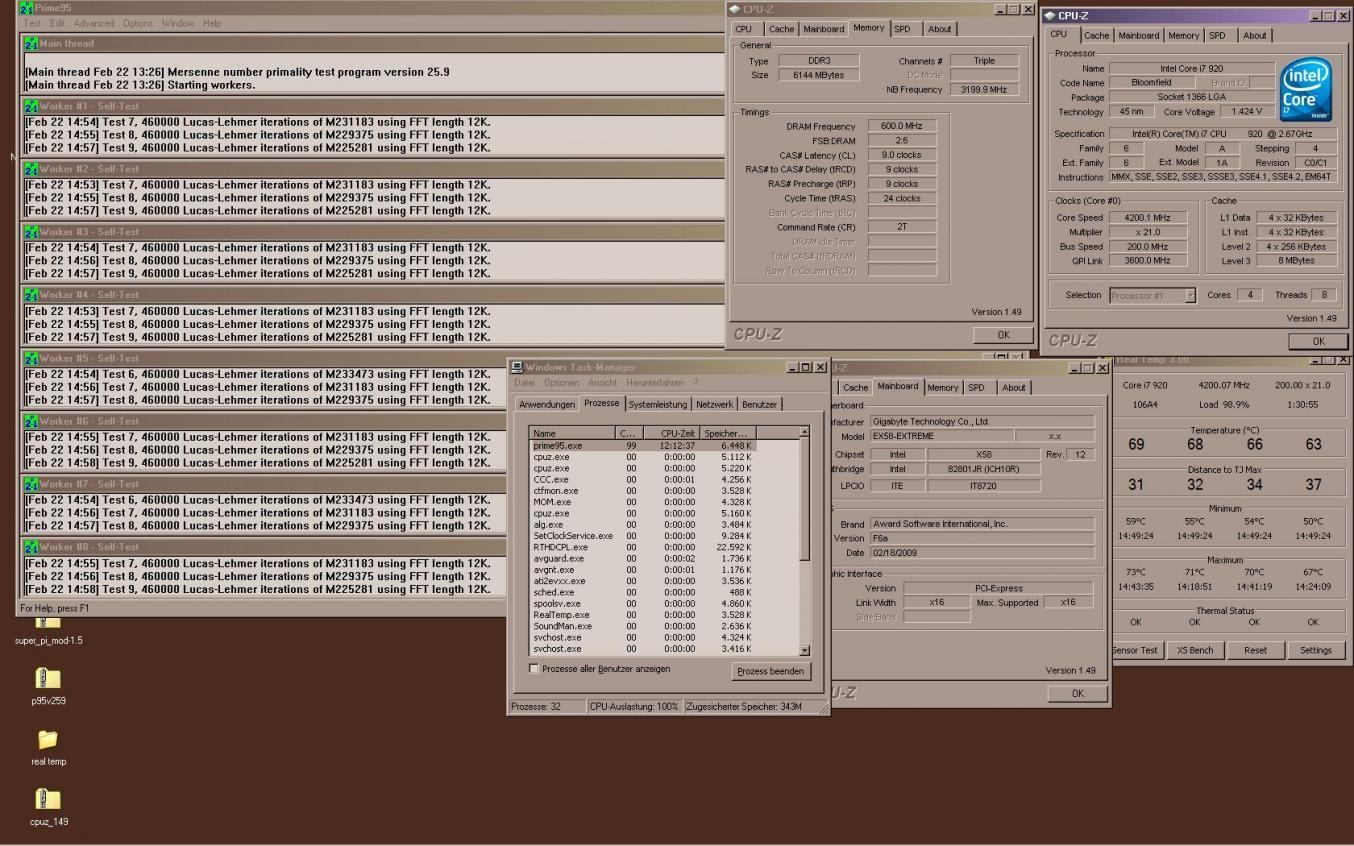
Task: Click 'Prozess beenden' button in Task-Manager
Action: pyautogui.click(x=771, y=671)
